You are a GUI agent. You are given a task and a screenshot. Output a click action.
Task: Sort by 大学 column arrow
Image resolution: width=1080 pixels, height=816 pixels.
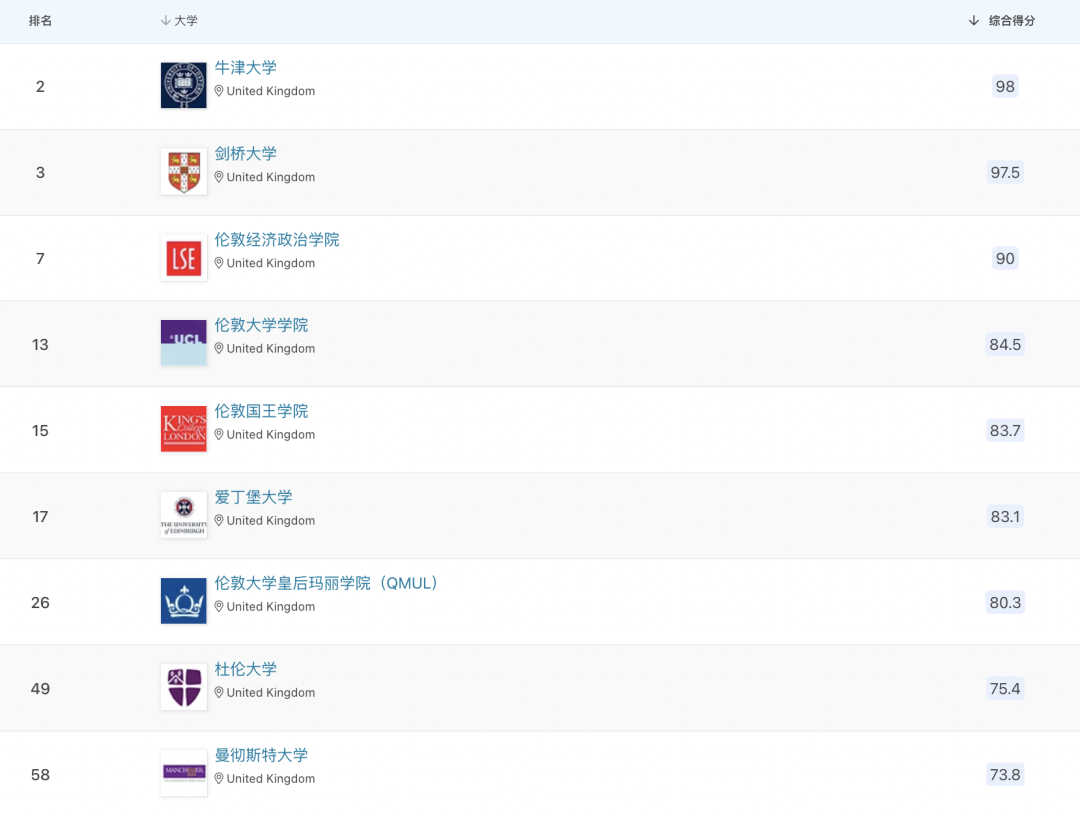pyautogui.click(x=165, y=21)
